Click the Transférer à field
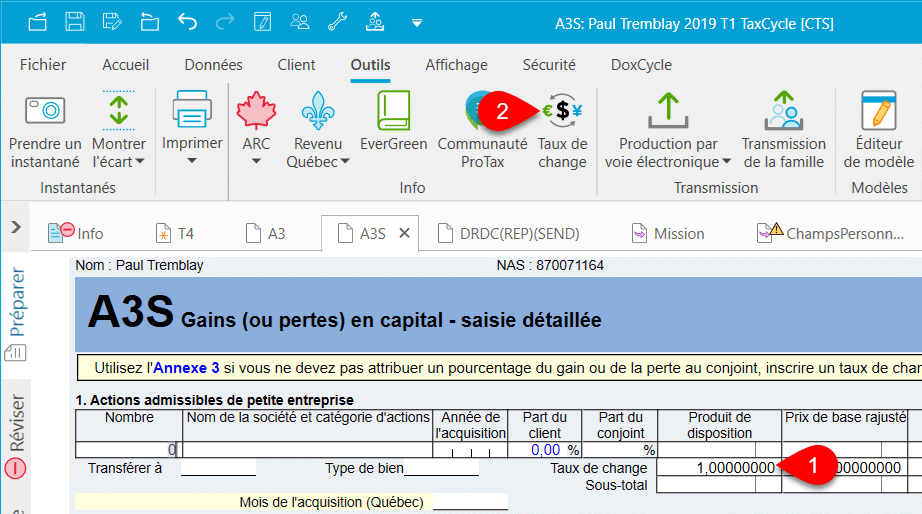Viewport: 922px width, 514px height. 218,468
